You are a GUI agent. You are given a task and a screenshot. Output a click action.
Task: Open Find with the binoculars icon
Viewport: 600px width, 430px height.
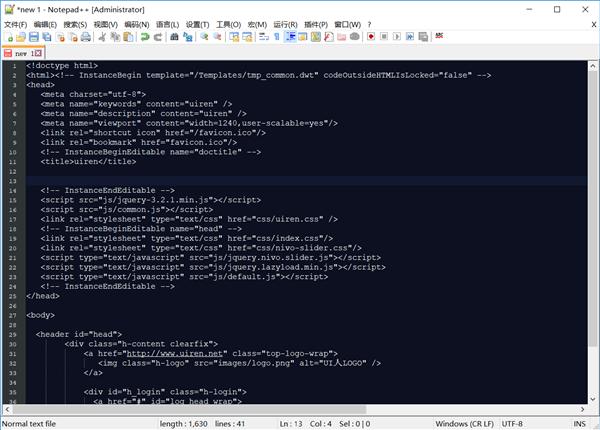(174, 37)
